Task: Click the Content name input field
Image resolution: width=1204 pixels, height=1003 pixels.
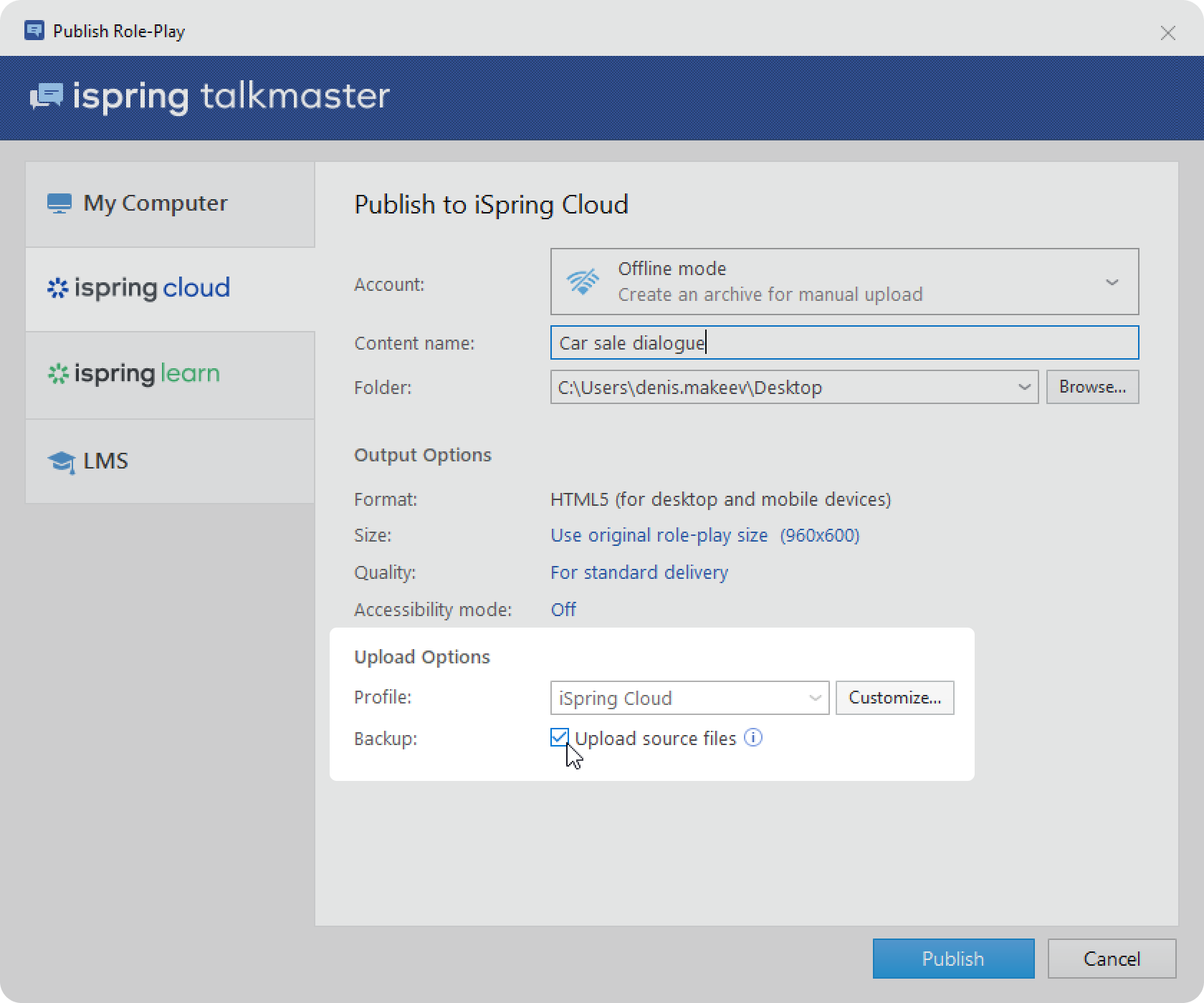Action: click(844, 342)
